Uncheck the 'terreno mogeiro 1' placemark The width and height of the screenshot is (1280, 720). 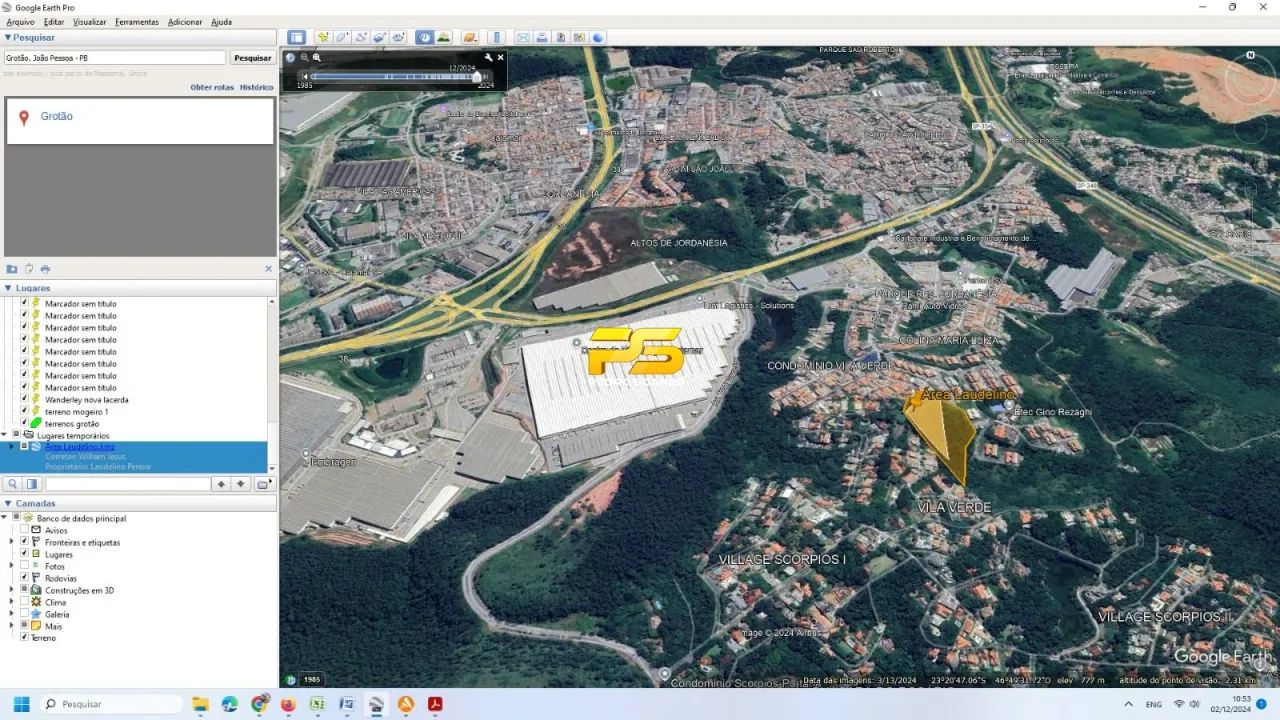(24, 411)
